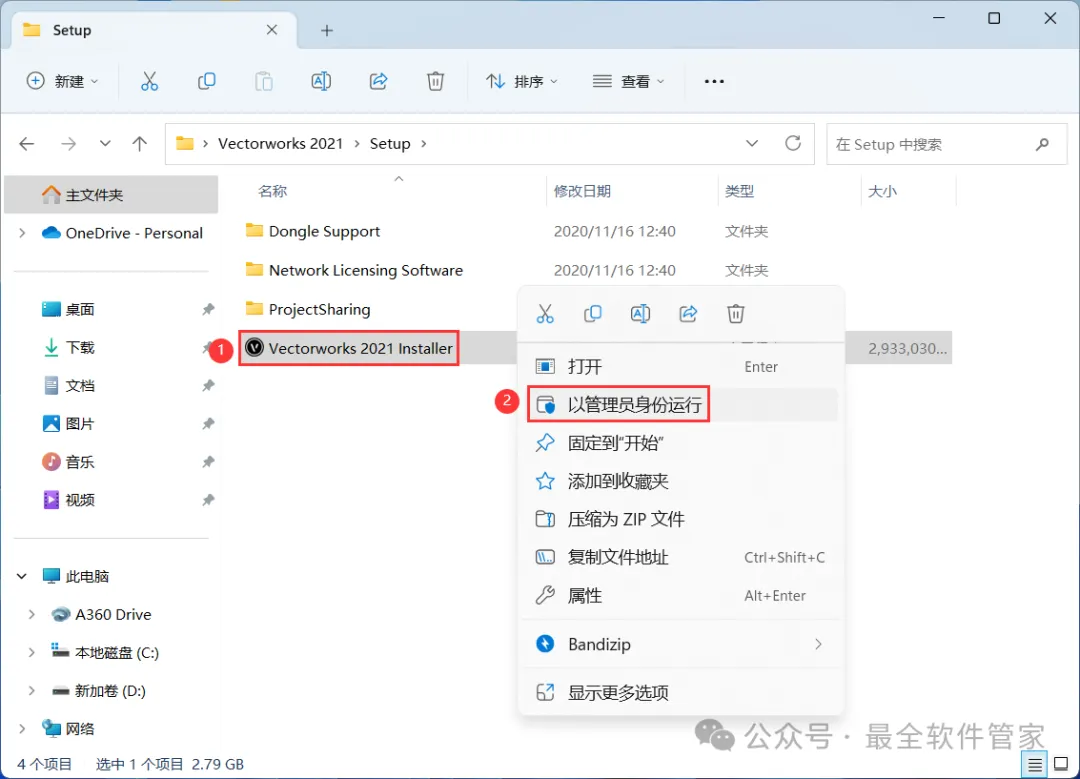1080x779 pixels.
Task: Click the Delete trash icon in the toolbar
Action: click(435, 81)
